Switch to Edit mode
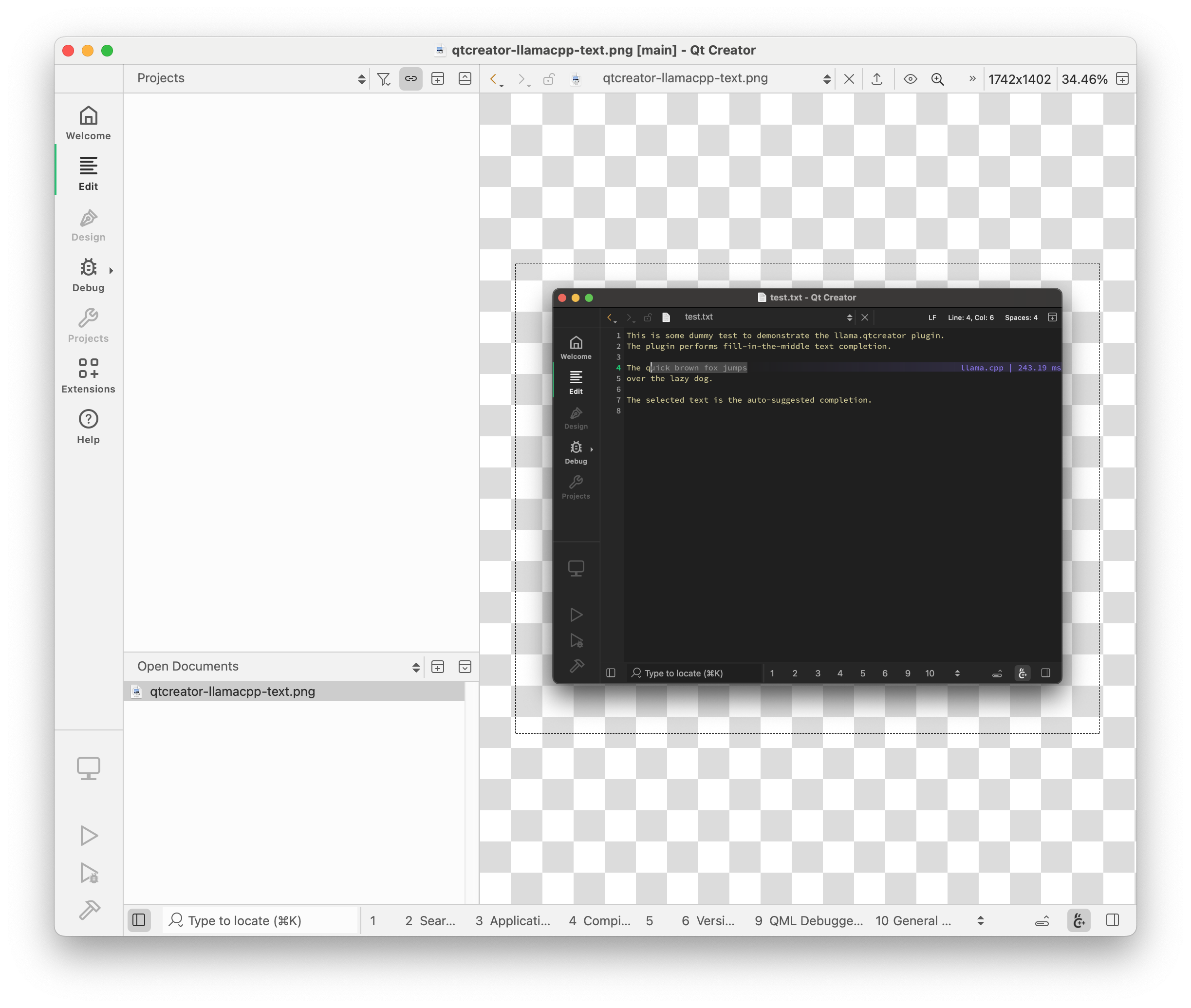This screenshot has width=1191, height=1008. tap(88, 174)
